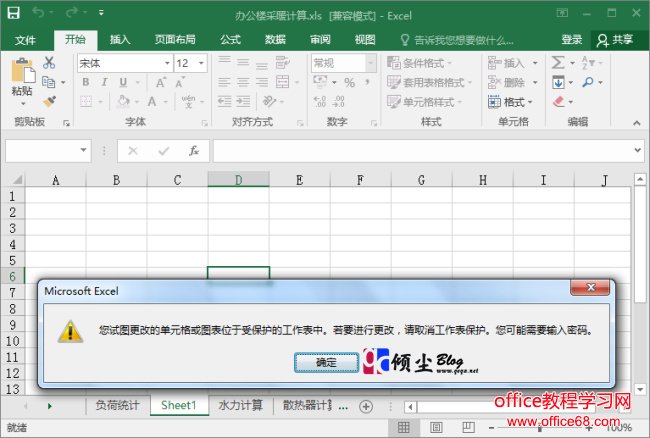
Task: Click the Cut scissors icon
Action: [49, 63]
